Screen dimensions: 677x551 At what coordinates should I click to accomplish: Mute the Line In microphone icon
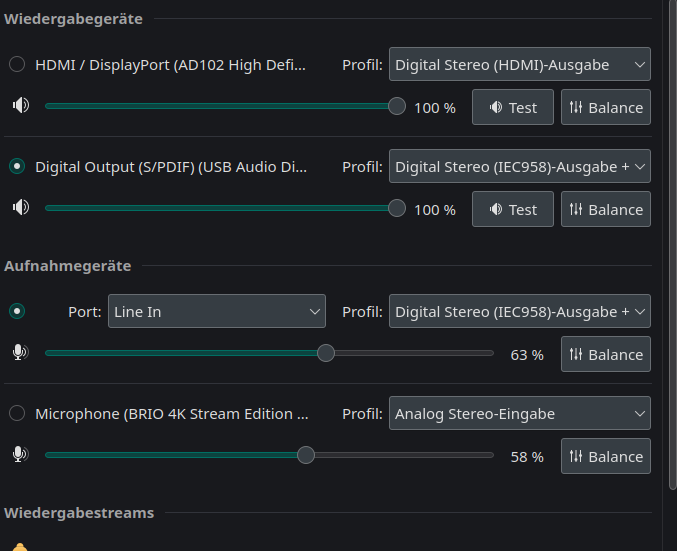point(20,352)
